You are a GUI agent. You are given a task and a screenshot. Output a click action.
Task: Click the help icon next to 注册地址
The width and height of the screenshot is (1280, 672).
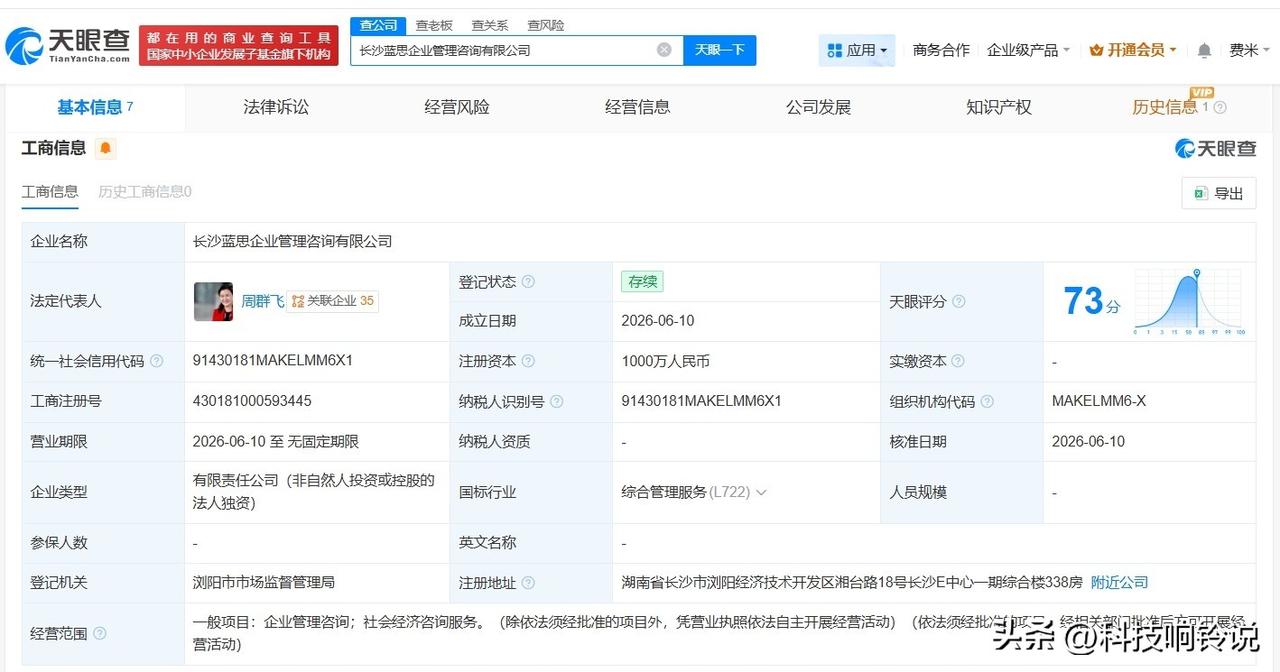[528, 583]
